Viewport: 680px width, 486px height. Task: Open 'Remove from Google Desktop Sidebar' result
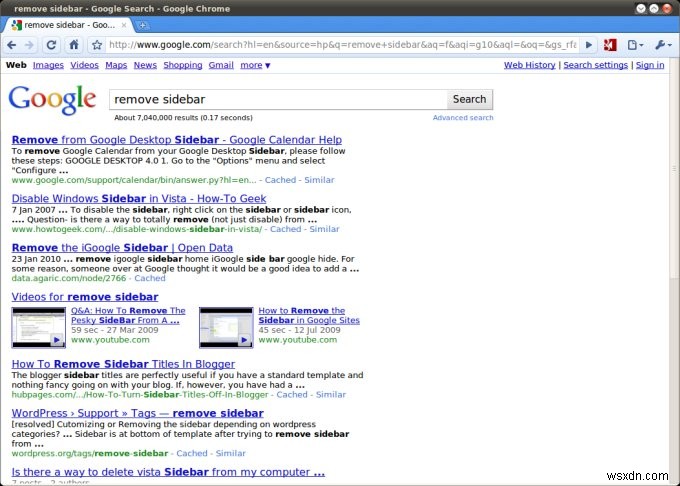click(177, 140)
